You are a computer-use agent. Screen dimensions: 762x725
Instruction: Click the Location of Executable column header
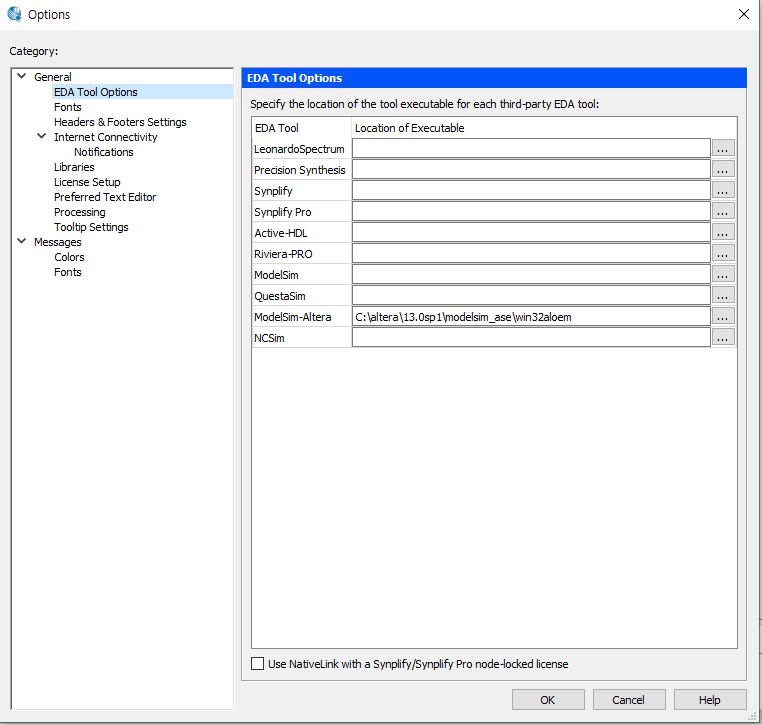543,128
